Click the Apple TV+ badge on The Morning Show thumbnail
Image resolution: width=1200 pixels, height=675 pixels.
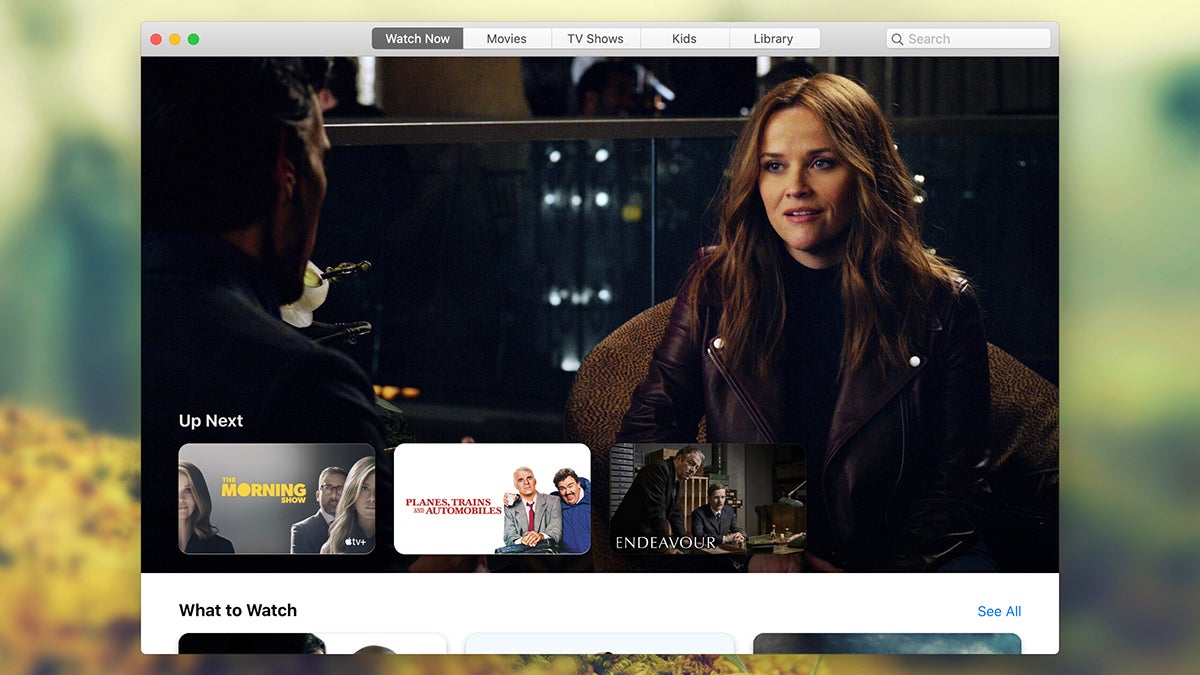pyautogui.click(x=353, y=538)
